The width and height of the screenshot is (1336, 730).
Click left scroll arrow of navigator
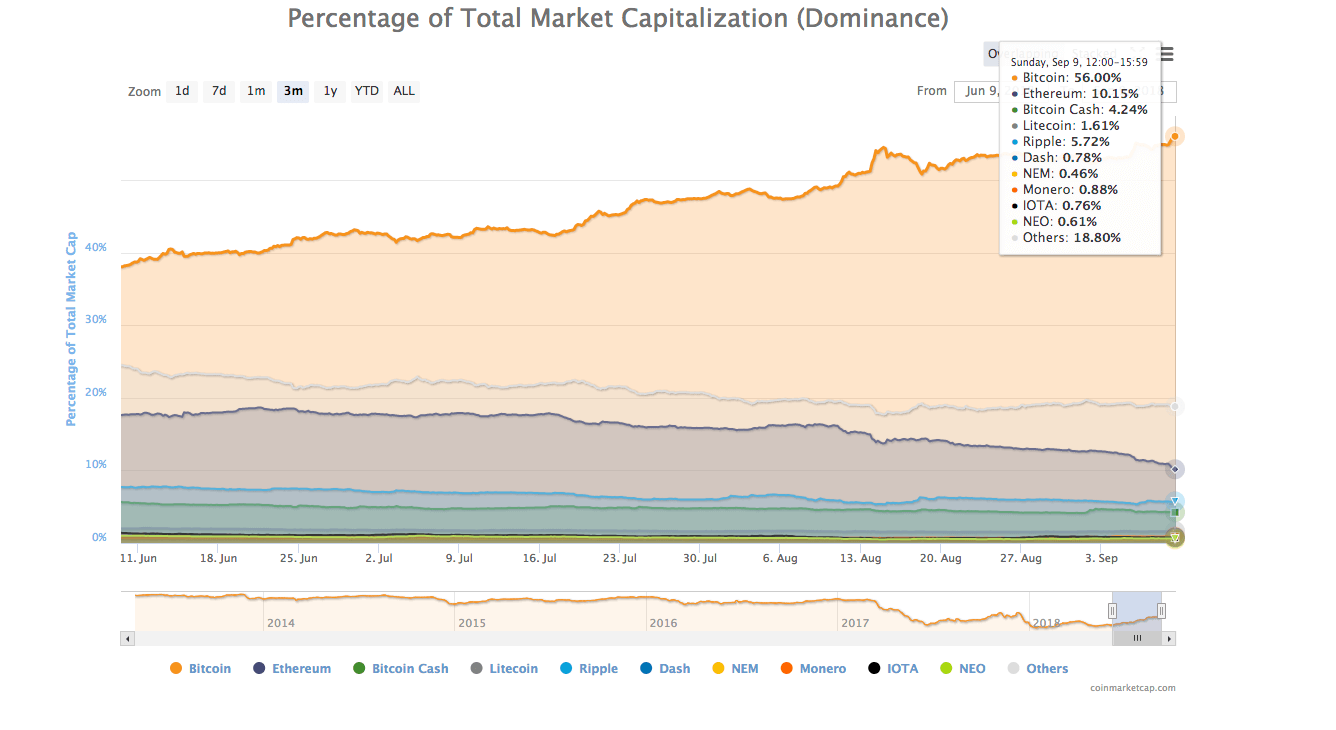[x=127, y=638]
